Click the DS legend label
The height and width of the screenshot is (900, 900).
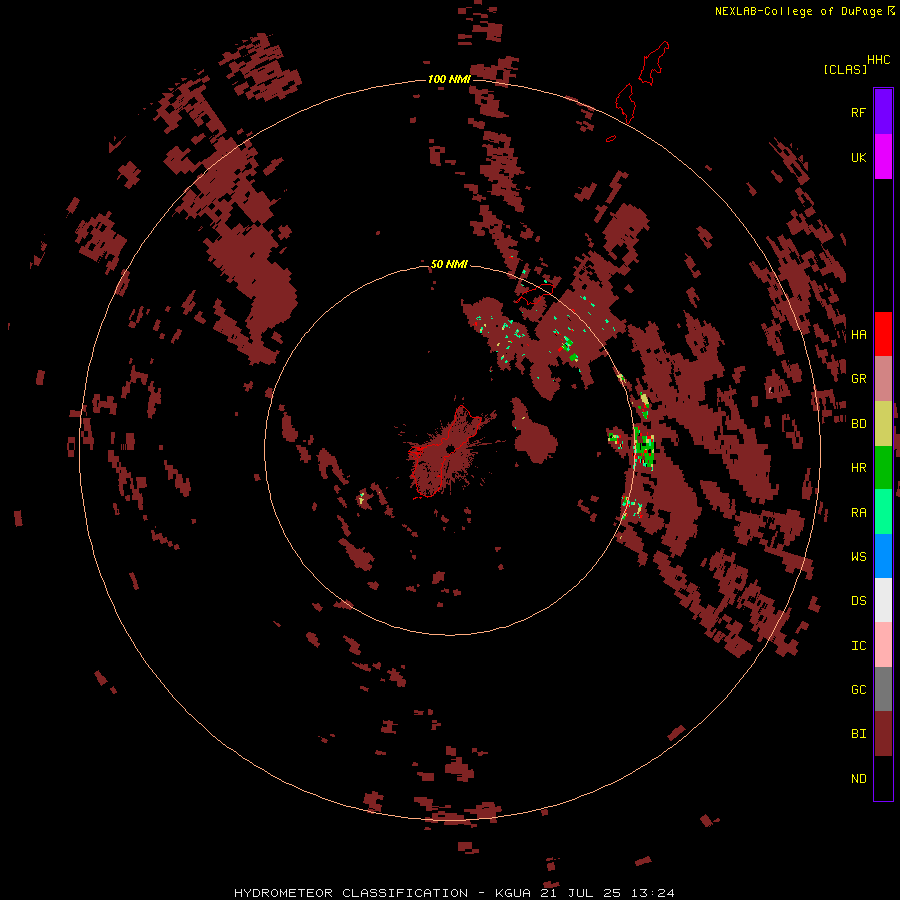point(858,601)
